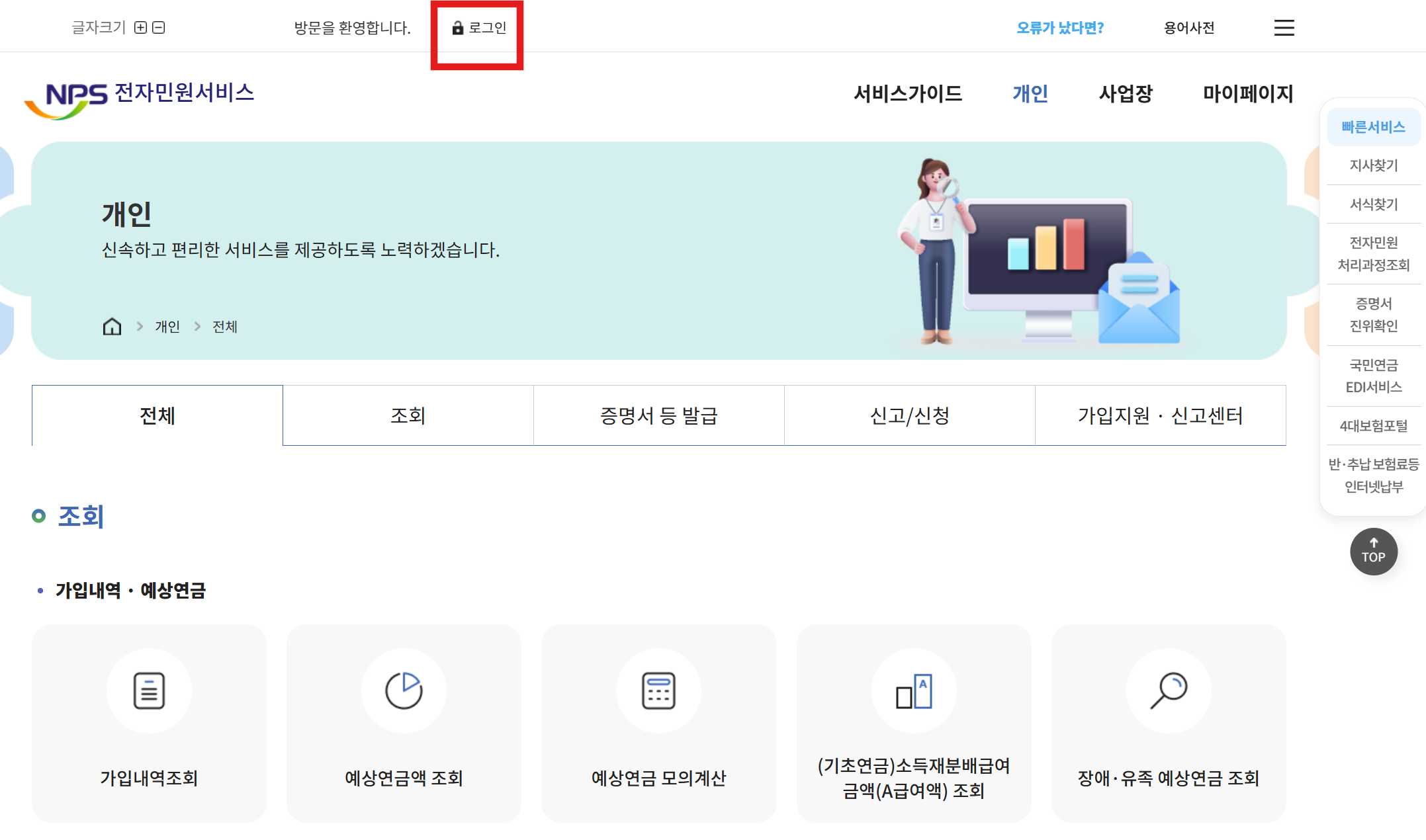The image size is (1426, 840).
Task: Select the 예상연금액 조회 pie chart icon
Action: click(x=403, y=691)
